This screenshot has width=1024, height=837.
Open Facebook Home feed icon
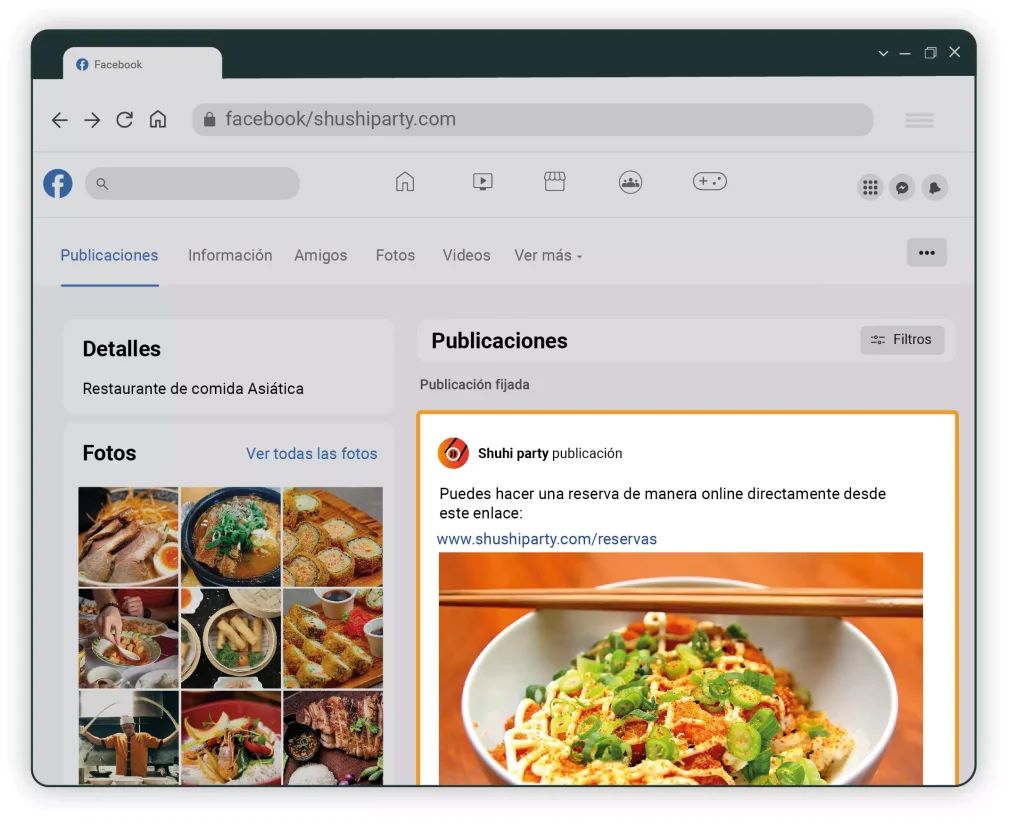405,182
